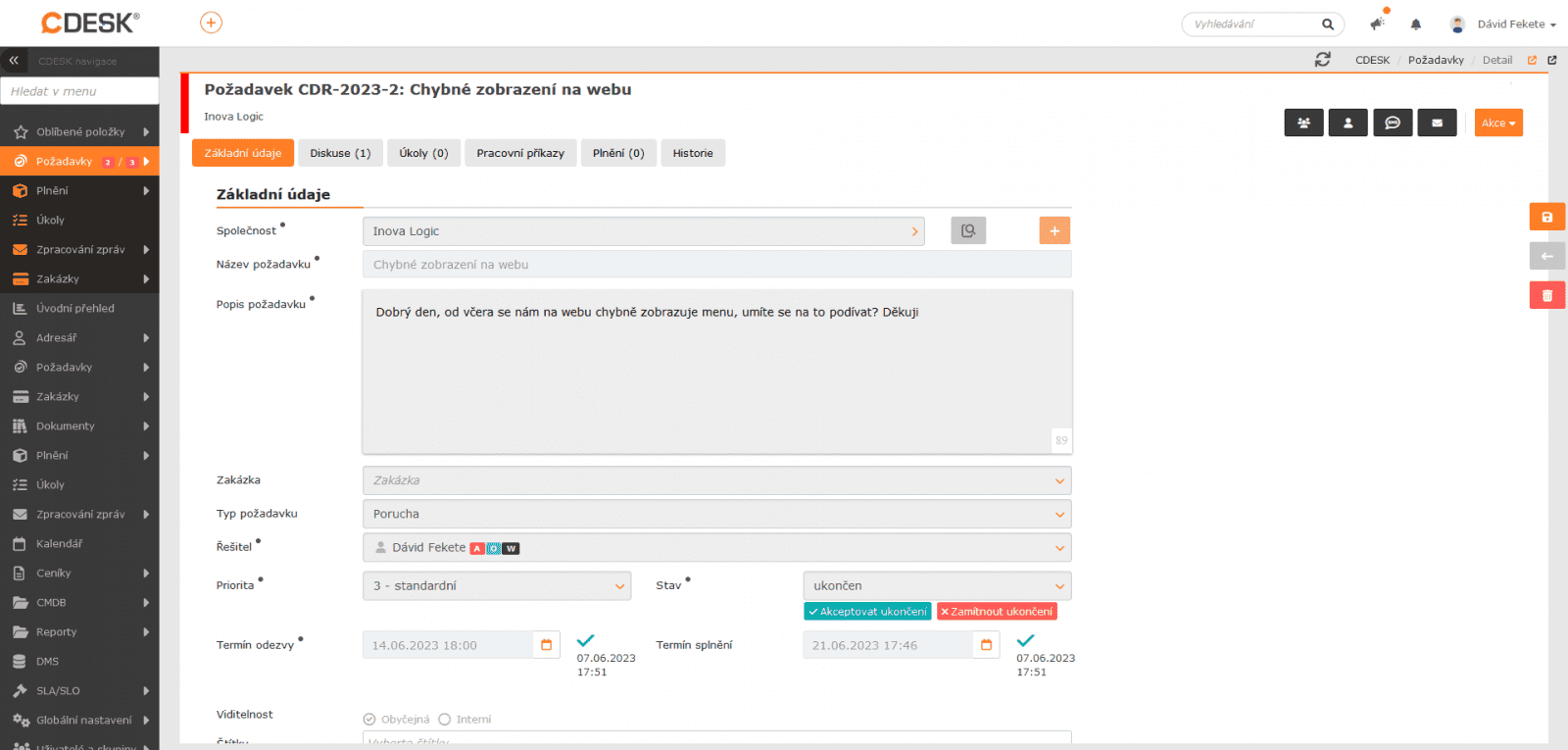Click the Termín odezvy date field
This screenshot has height=750, width=1568.
449,645
